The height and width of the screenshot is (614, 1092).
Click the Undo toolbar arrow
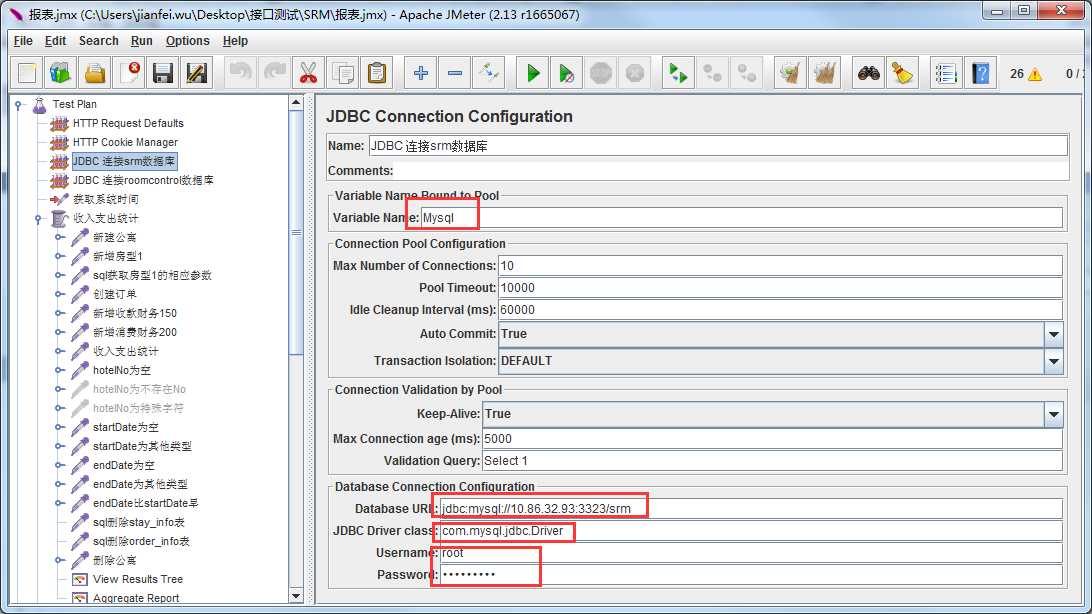pyautogui.click(x=240, y=73)
